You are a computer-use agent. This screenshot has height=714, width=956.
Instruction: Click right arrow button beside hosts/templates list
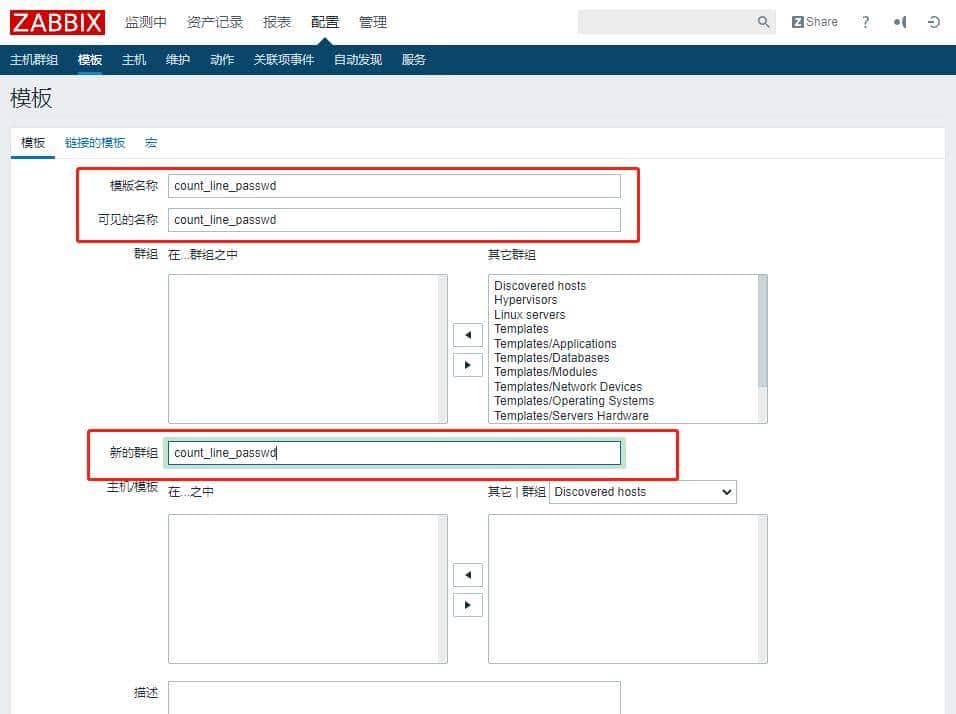467,605
